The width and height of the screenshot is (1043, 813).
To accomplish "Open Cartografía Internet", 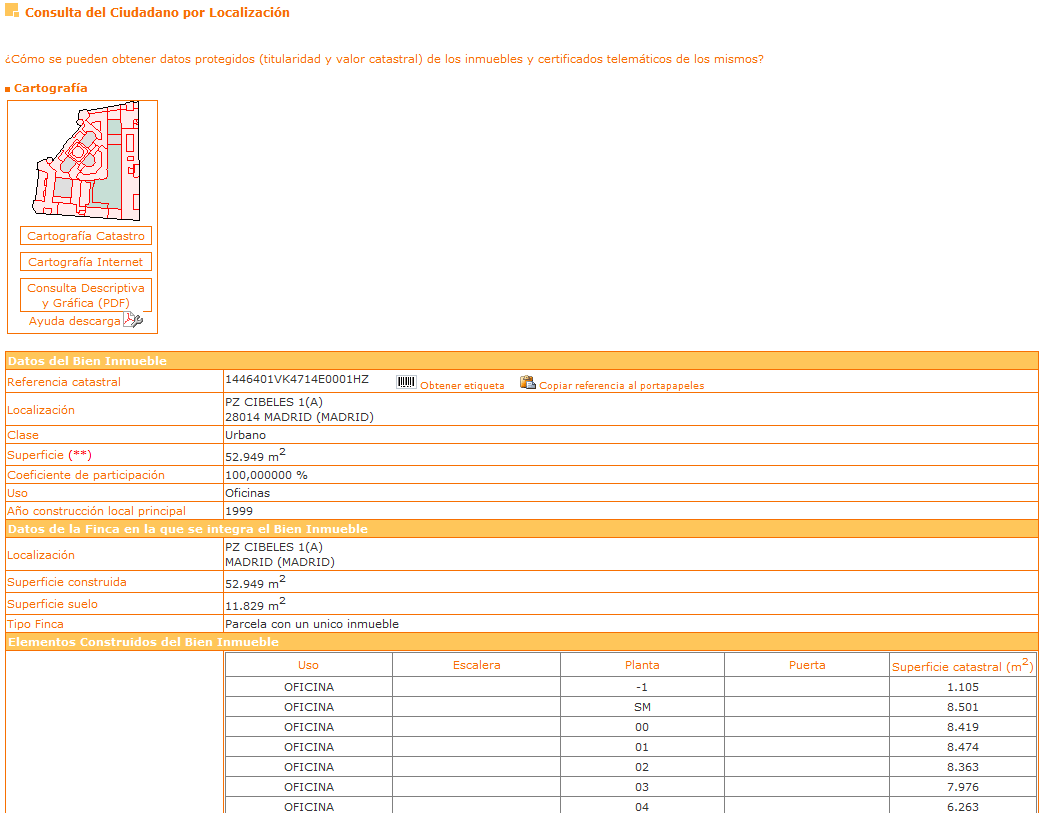I will point(86,262).
